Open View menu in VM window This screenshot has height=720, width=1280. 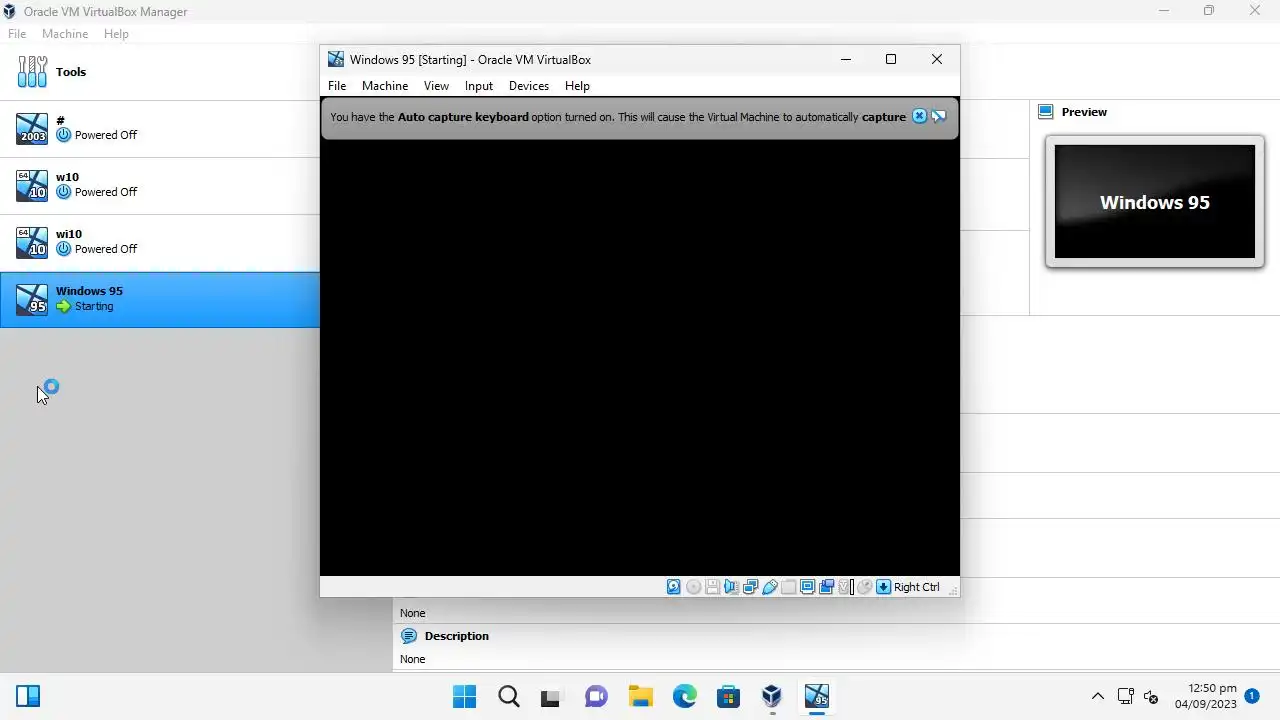[436, 86]
